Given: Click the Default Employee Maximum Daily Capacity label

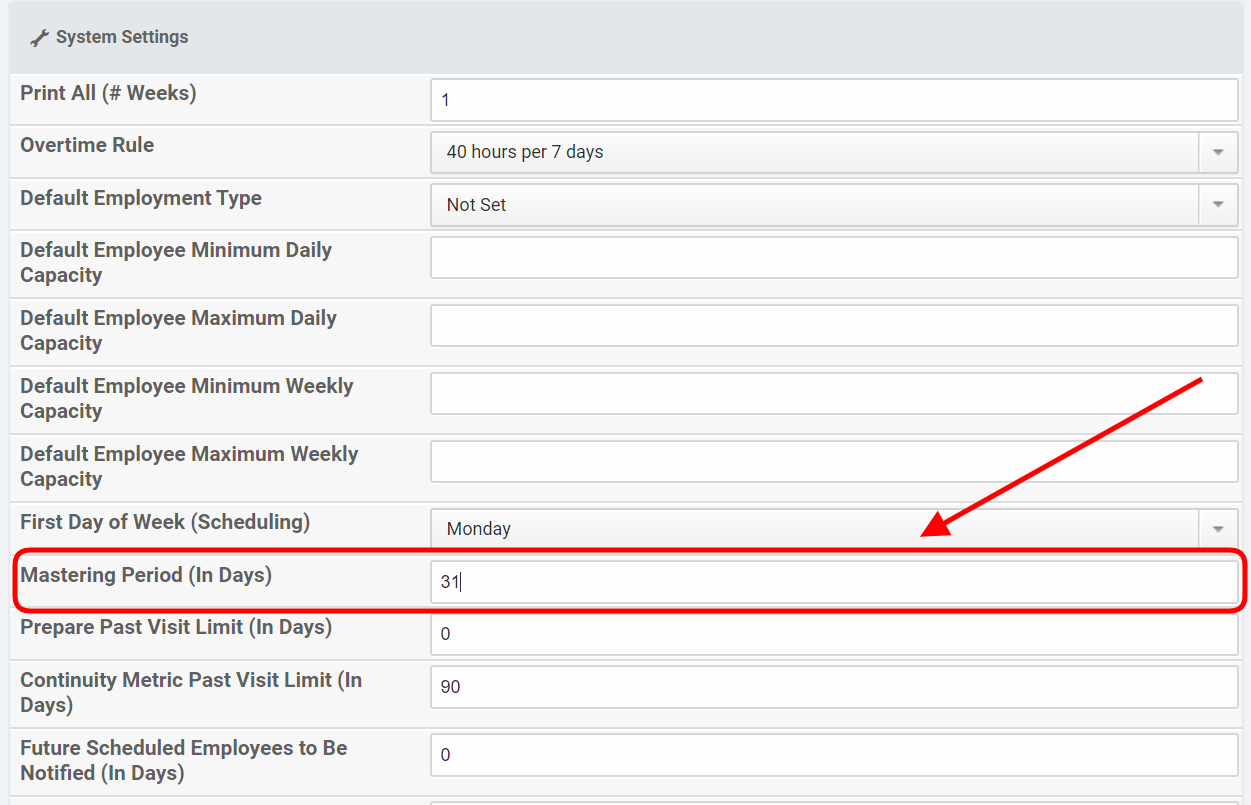Looking at the screenshot, I should click(179, 330).
